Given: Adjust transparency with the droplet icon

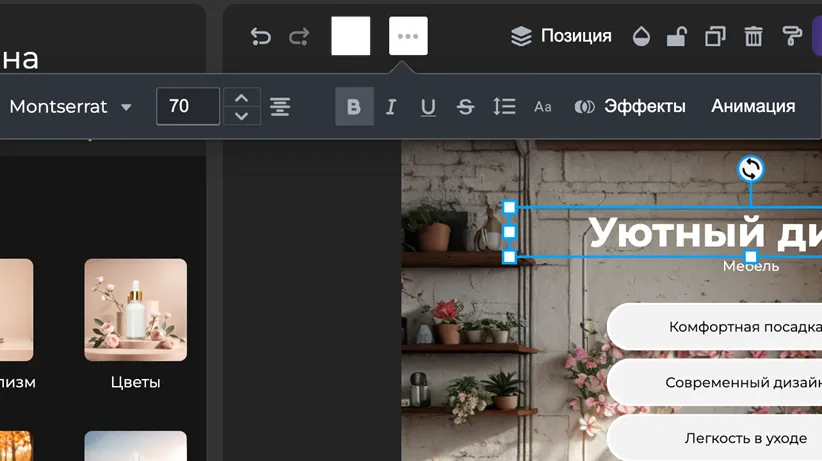Looking at the screenshot, I should (x=641, y=36).
